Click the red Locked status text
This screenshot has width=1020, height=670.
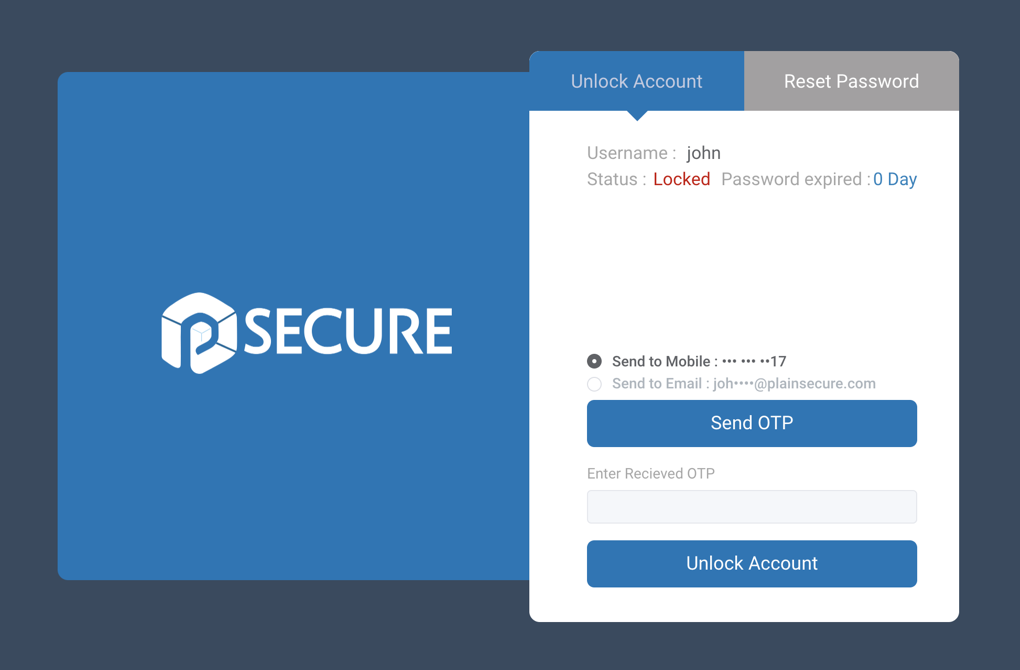682,180
